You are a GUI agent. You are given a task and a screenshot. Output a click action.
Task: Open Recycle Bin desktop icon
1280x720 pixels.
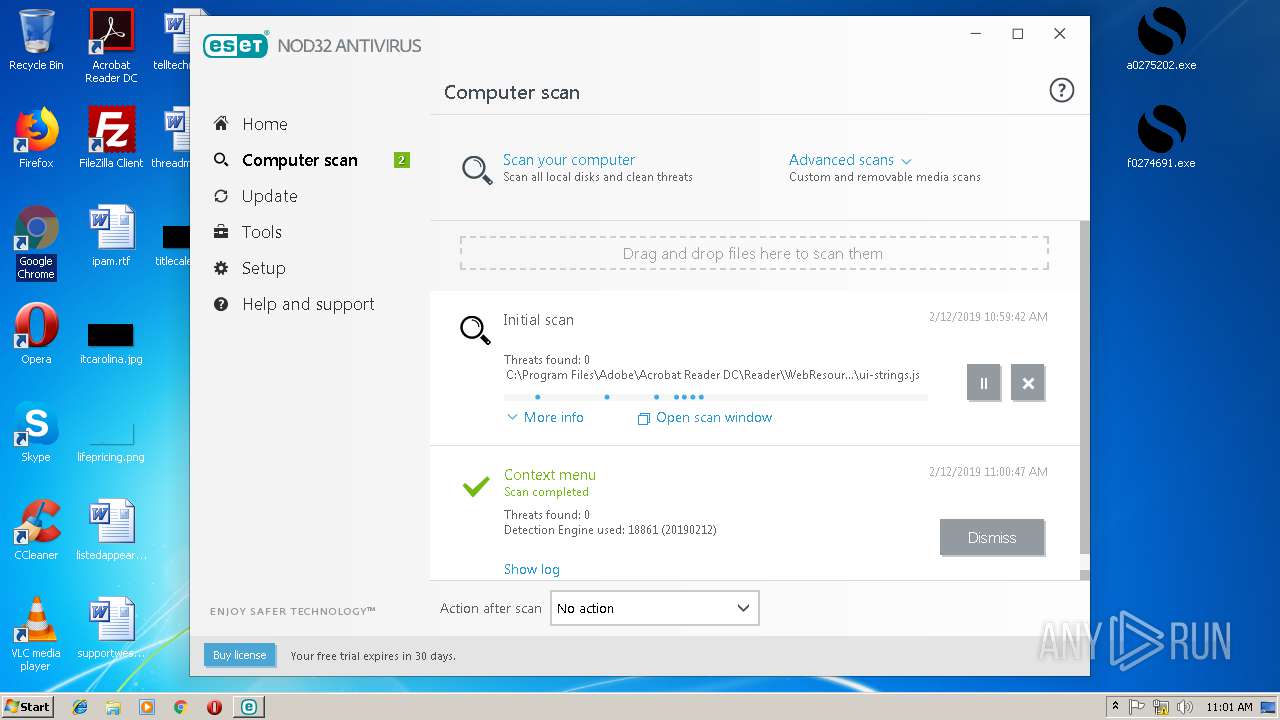36,40
